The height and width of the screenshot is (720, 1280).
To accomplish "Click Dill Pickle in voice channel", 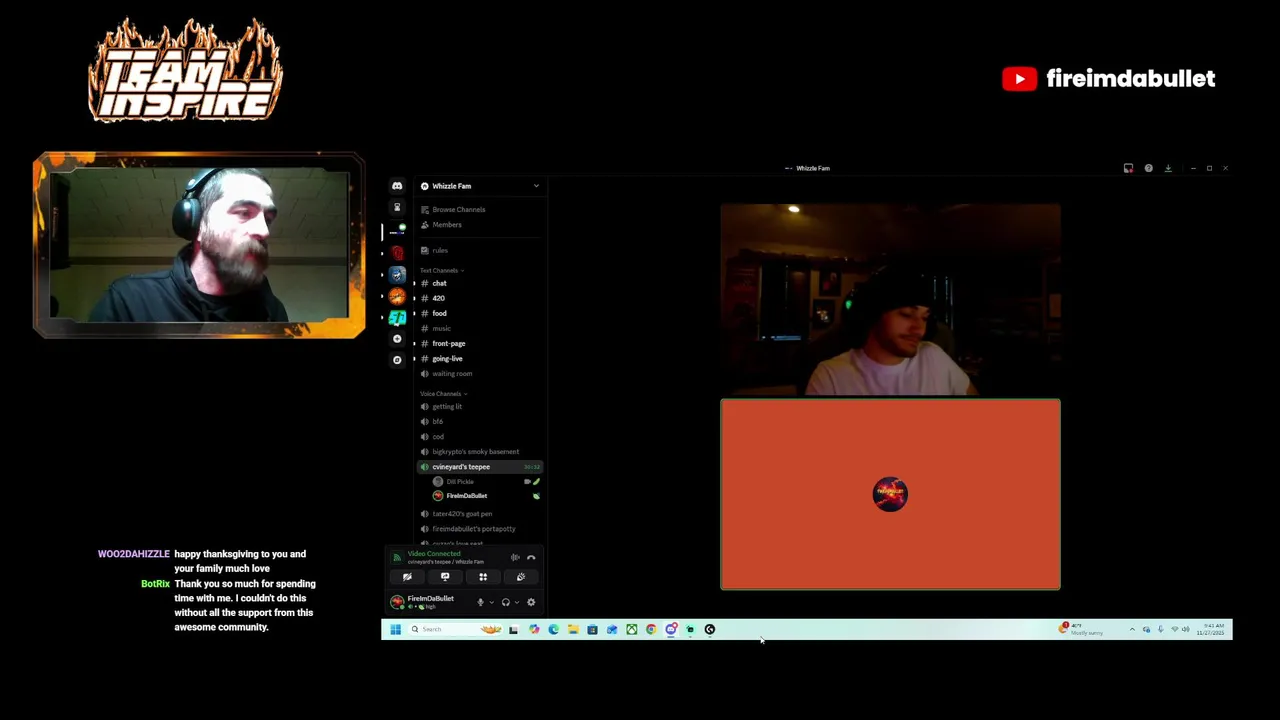I will [486, 481].
